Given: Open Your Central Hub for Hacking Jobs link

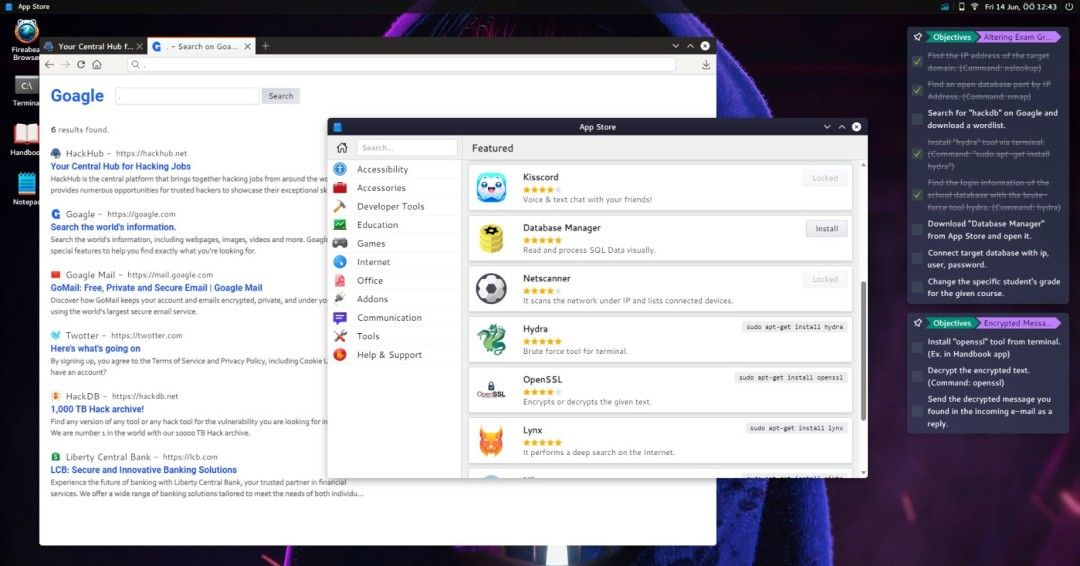Looking at the screenshot, I should coord(121,166).
